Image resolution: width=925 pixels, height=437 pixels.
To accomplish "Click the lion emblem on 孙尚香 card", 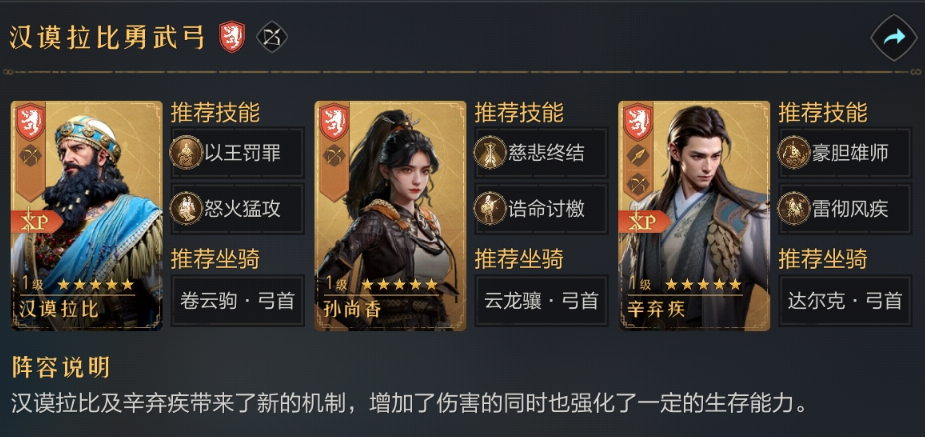I will (x=334, y=122).
